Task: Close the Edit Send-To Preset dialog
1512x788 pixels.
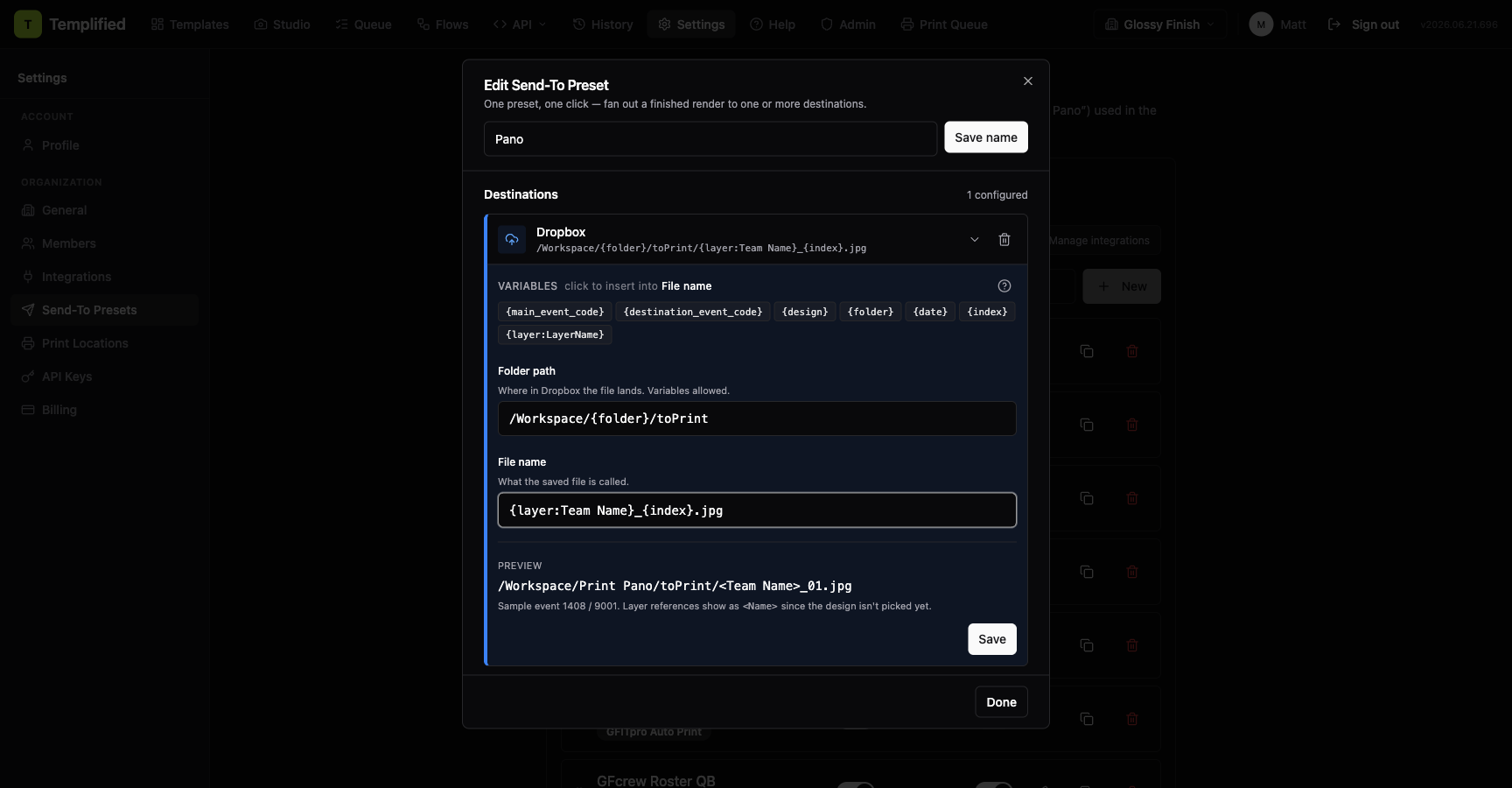Action: point(1028,81)
